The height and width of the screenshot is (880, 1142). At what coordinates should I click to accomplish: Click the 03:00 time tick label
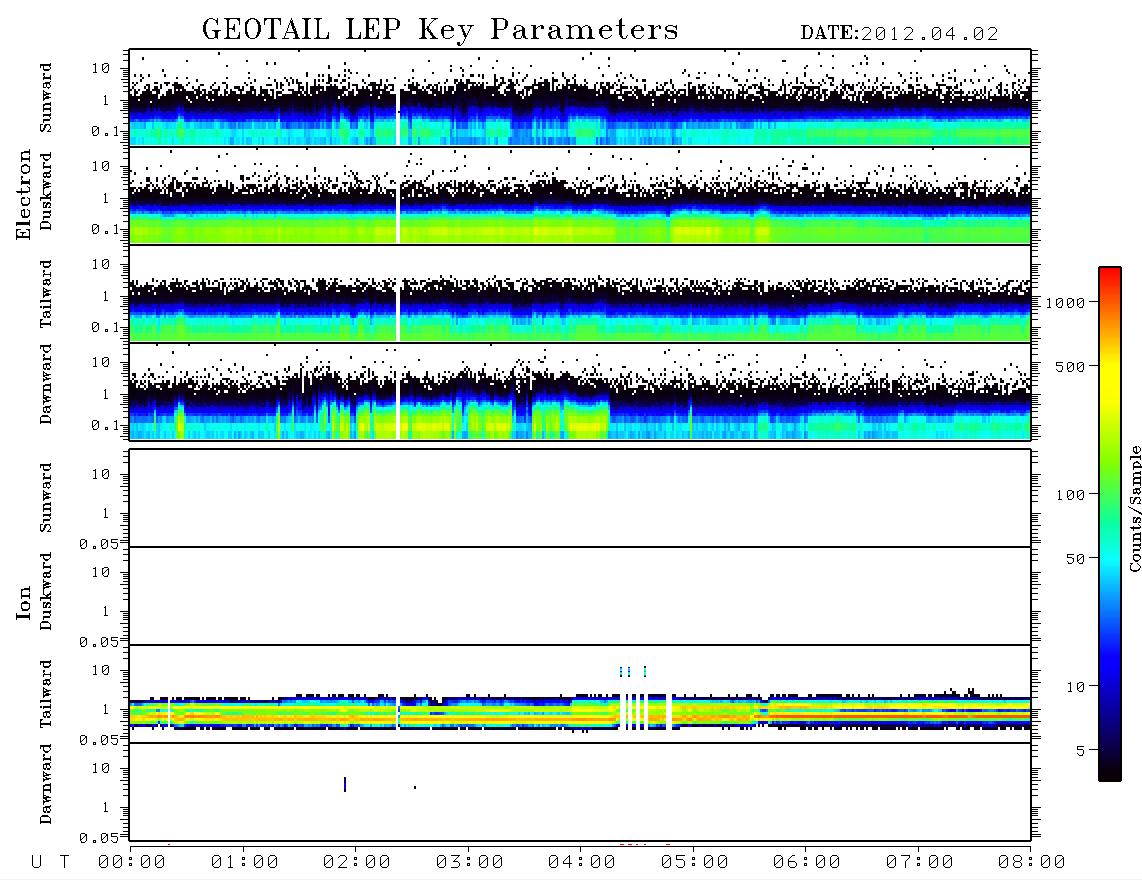[470, 863]
